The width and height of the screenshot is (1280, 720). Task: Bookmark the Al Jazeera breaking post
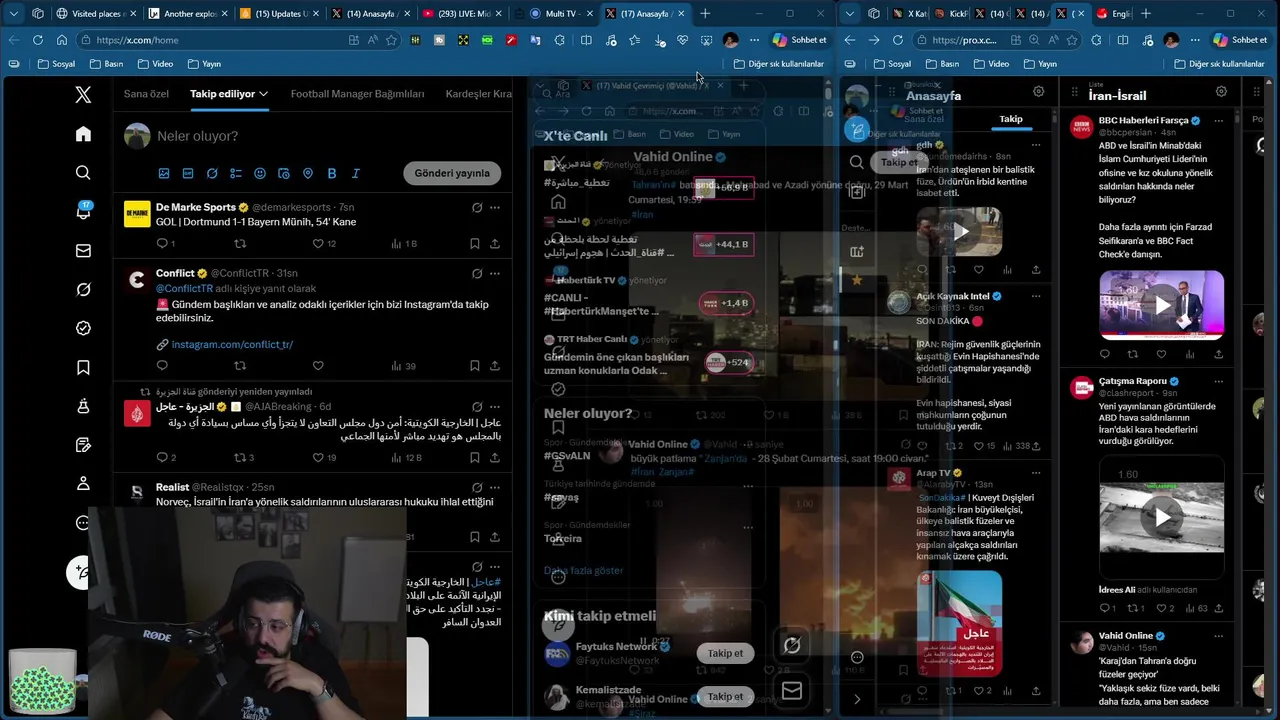click(x=473, y=457)
